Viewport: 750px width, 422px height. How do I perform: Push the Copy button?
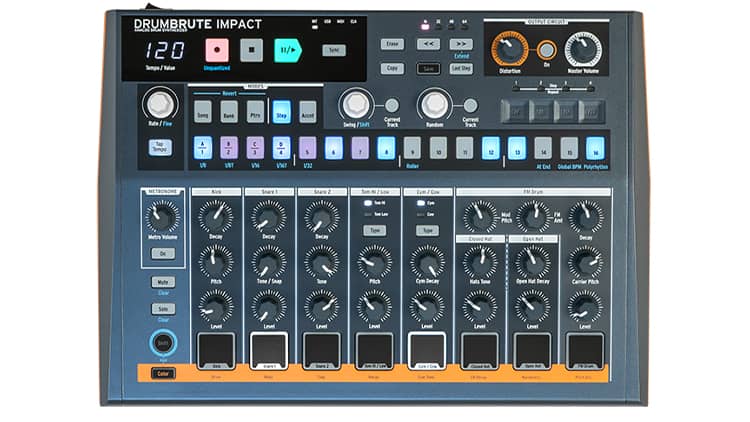pos(392,68)
